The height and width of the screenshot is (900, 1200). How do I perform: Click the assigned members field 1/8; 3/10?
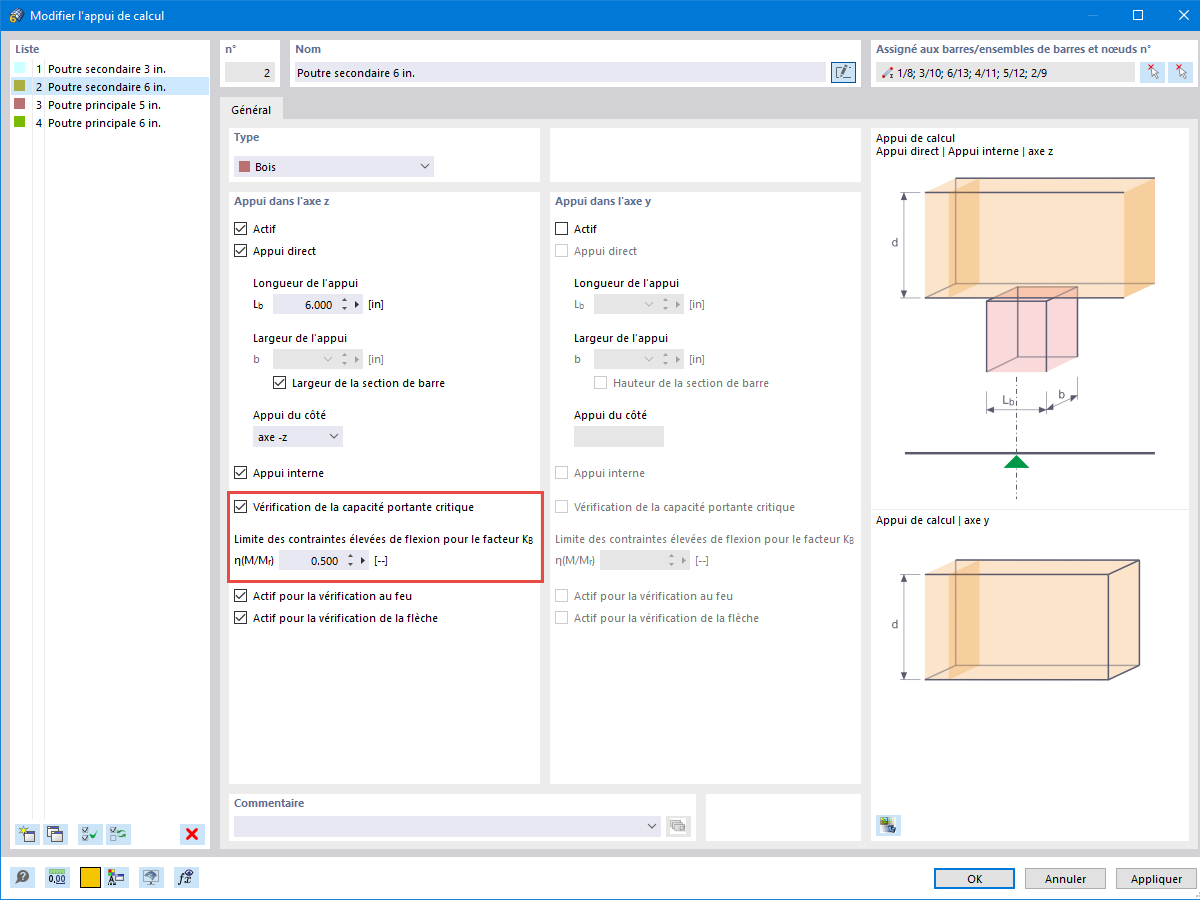(1005, 72)
